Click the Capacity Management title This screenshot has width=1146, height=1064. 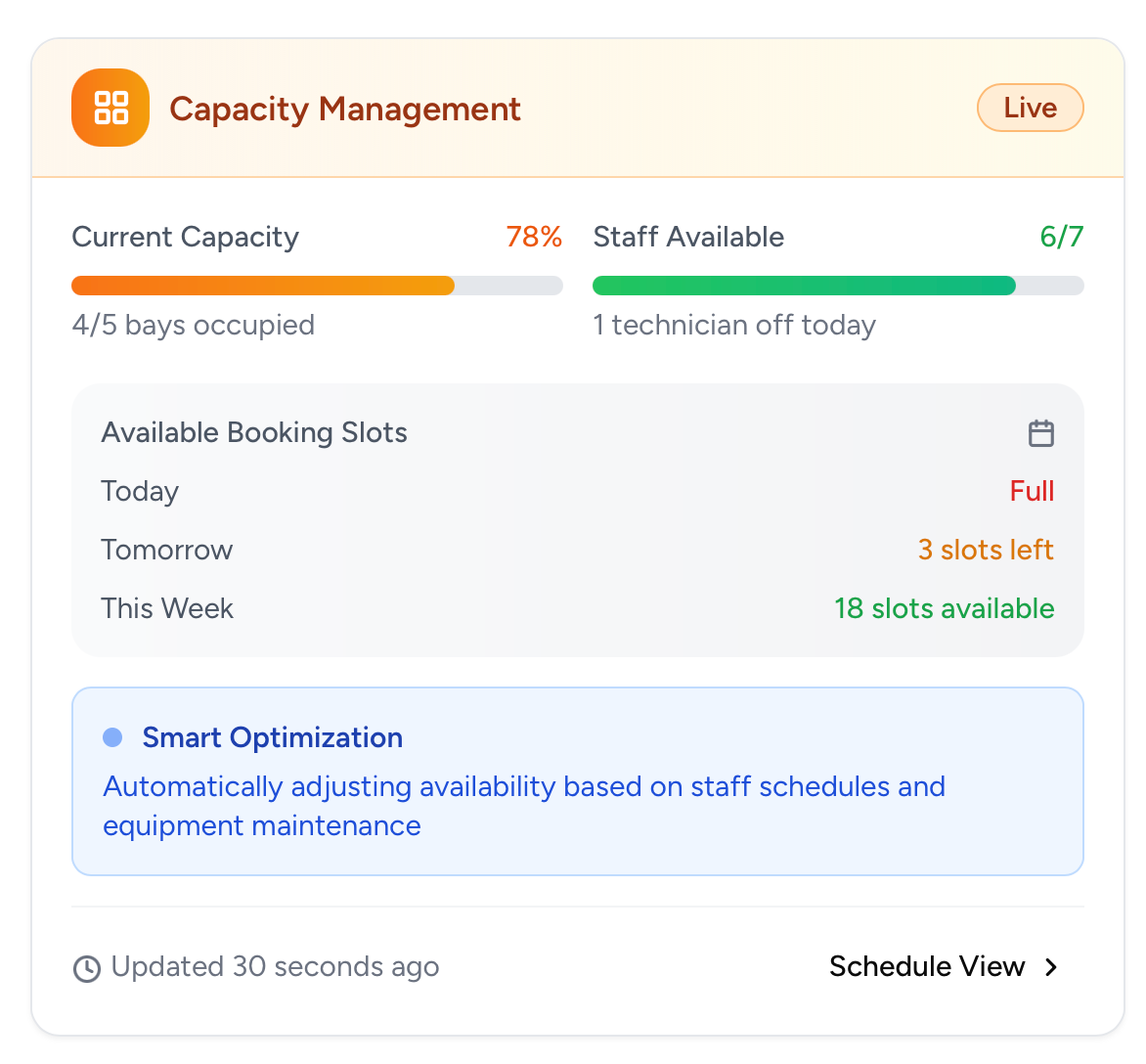[x=345, y=109]
